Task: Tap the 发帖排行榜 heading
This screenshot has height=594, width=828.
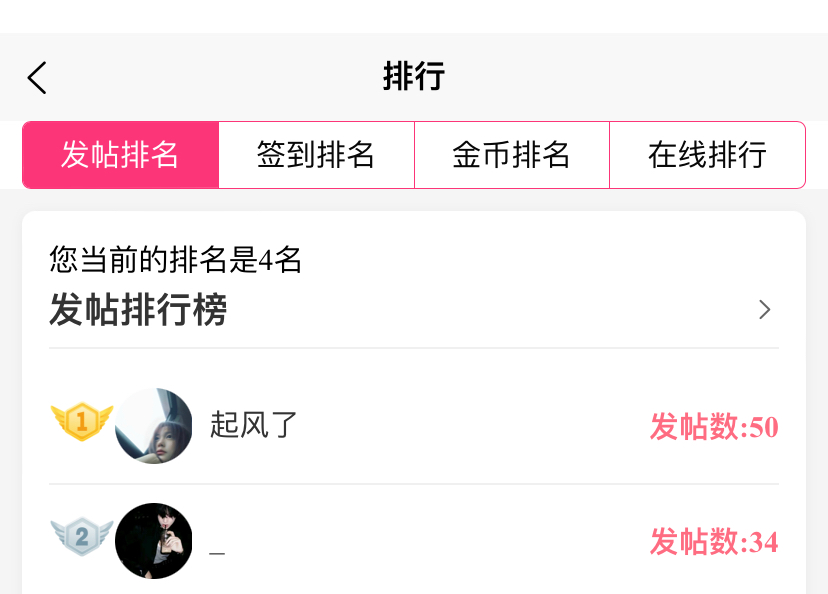Action: pyautogui.click(x=138, y=310)
